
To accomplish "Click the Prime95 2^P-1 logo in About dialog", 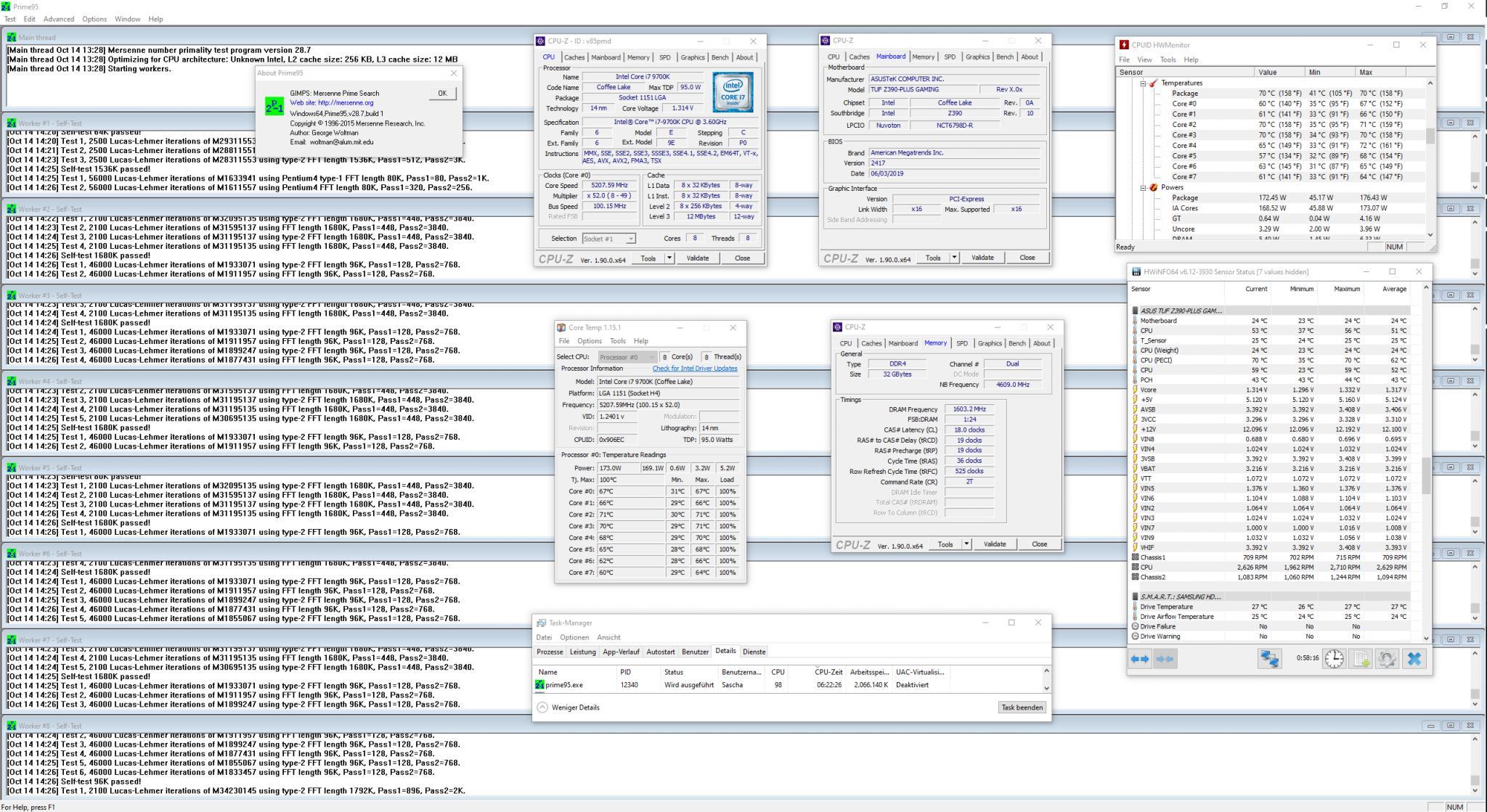I will click(x=274, y=107).
